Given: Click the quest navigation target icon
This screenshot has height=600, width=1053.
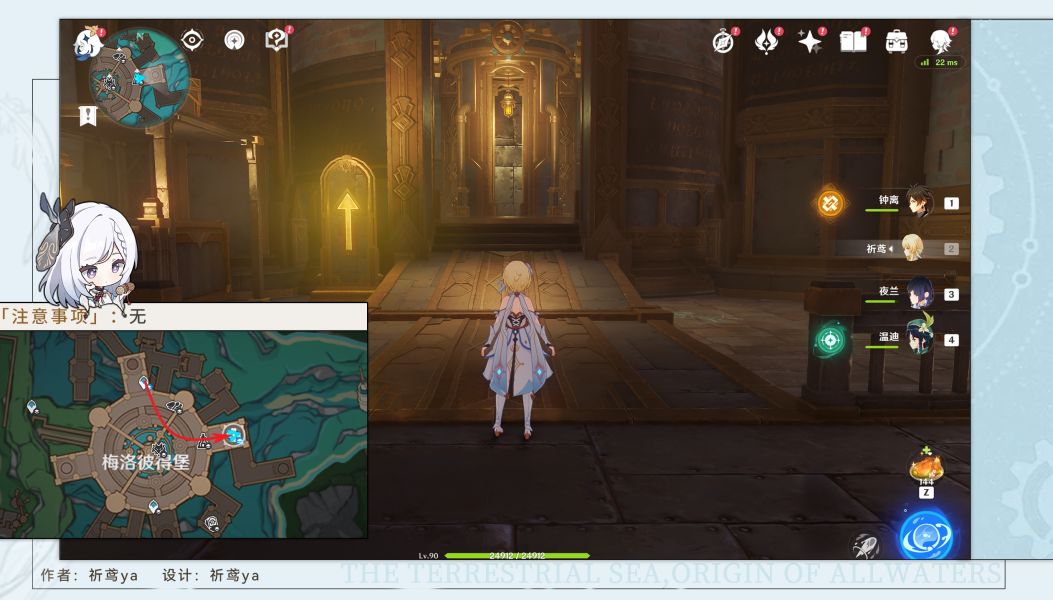Looking at the screenshot, I should click(192, 40).
